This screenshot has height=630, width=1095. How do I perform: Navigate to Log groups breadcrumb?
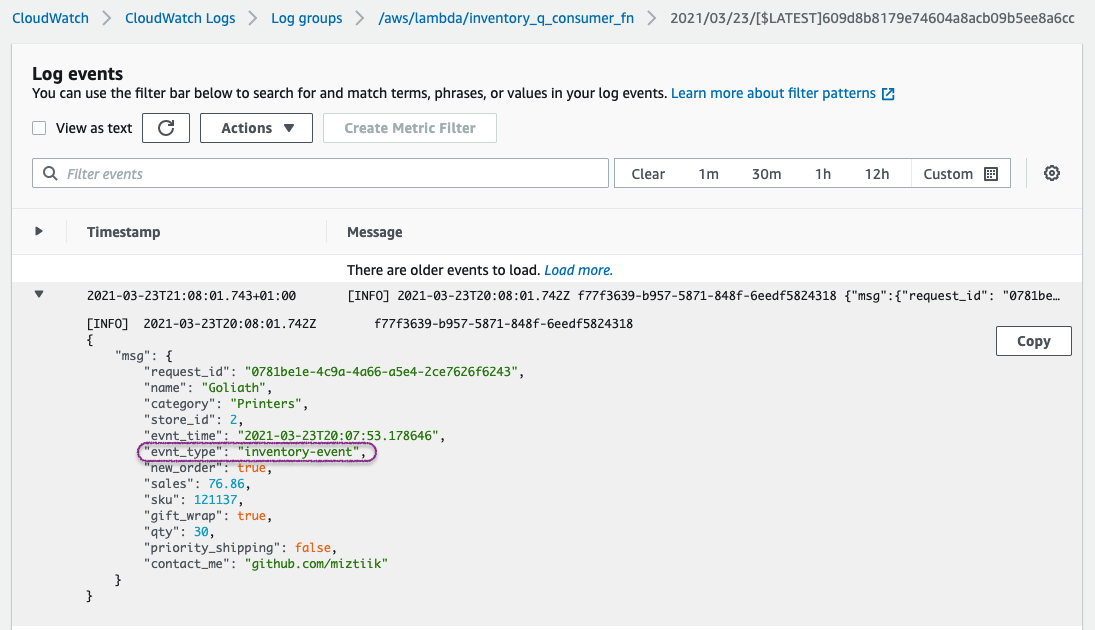307,18
